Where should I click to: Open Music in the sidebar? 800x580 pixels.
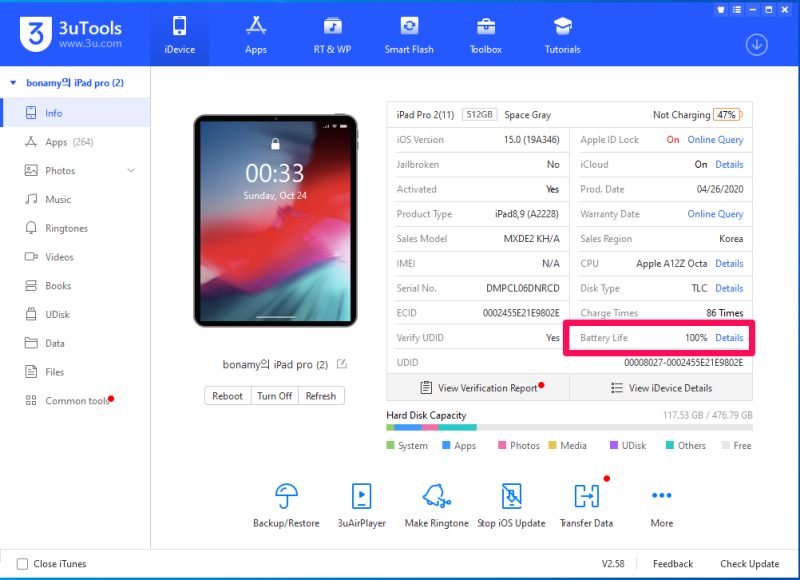76,199
